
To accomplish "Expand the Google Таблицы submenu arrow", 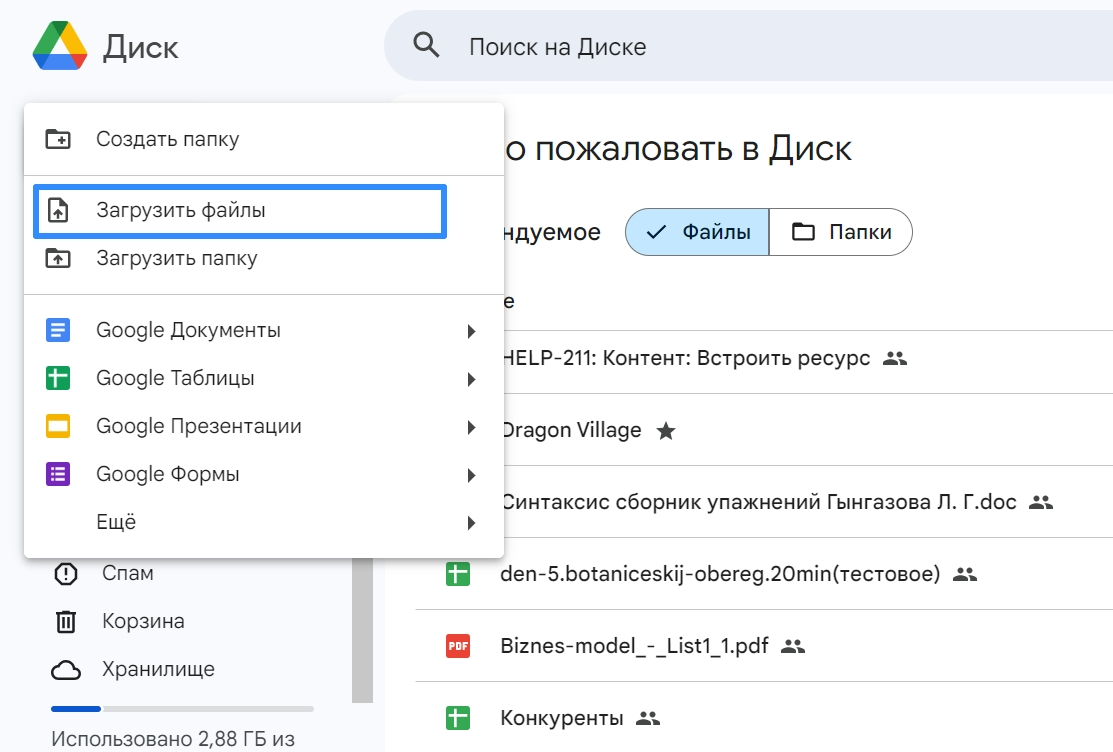I will [x=471, y=379].
